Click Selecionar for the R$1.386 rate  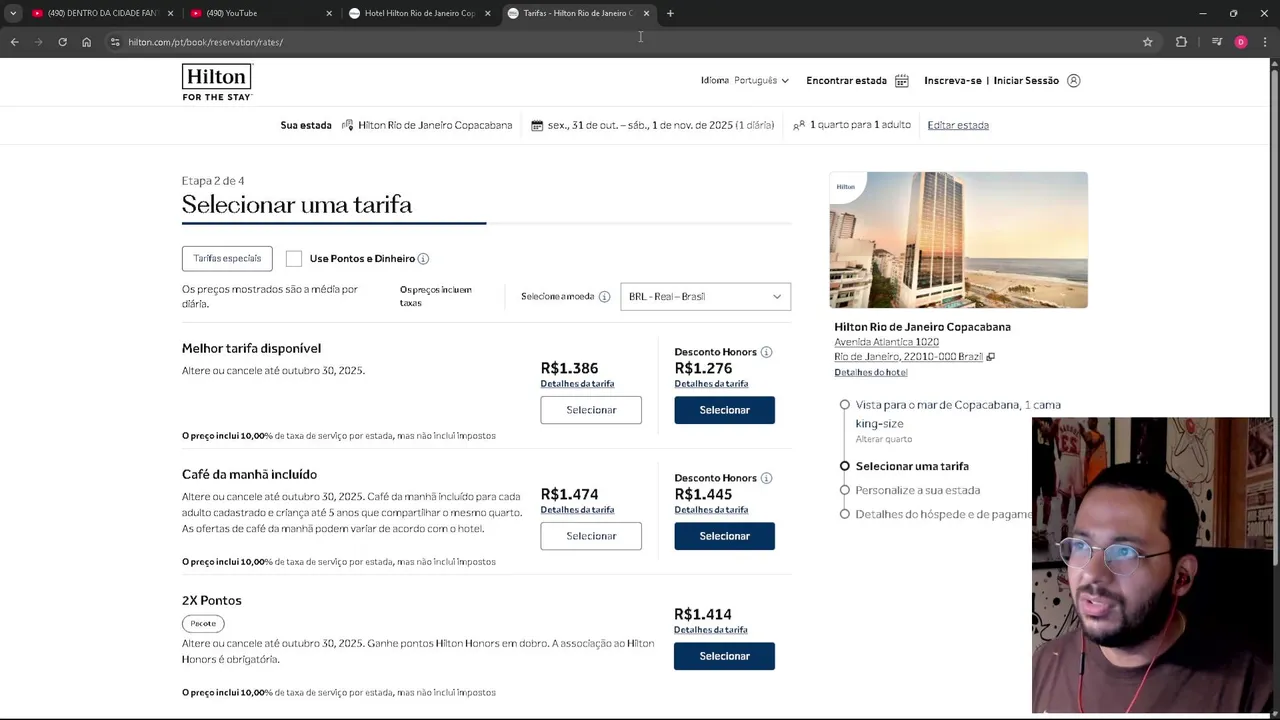point(591,410)
